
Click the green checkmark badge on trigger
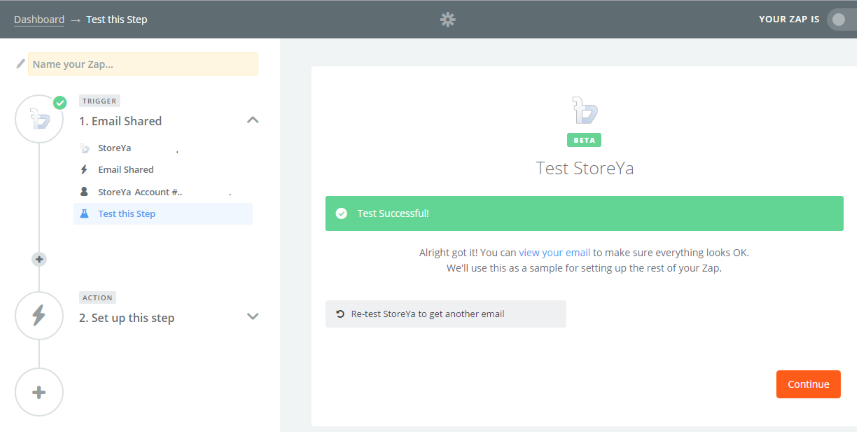60,102
